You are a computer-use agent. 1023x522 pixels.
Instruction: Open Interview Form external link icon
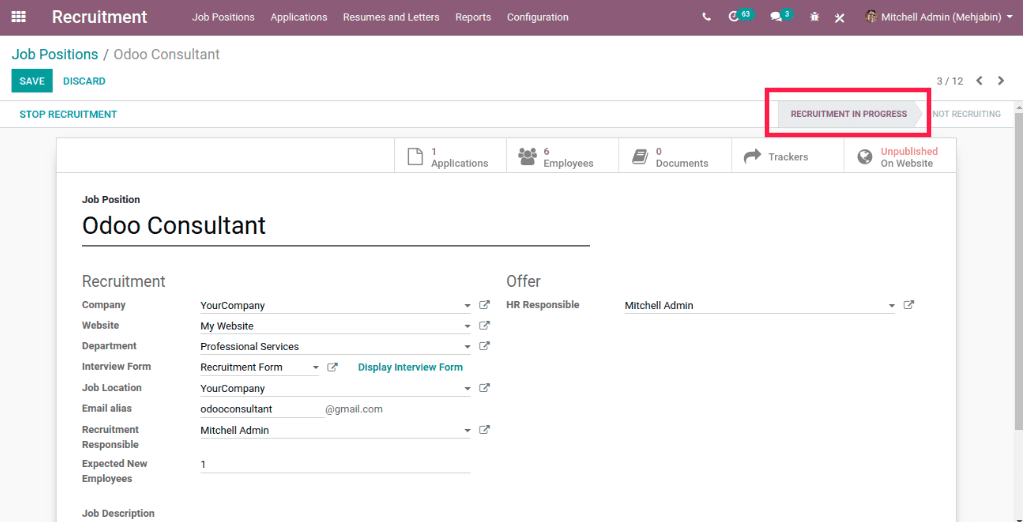coord(332,367)
